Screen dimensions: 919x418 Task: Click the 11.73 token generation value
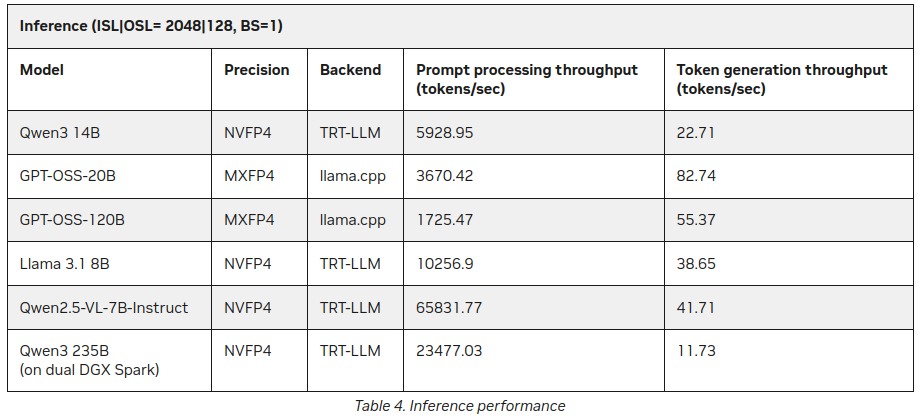pos(694,352)
